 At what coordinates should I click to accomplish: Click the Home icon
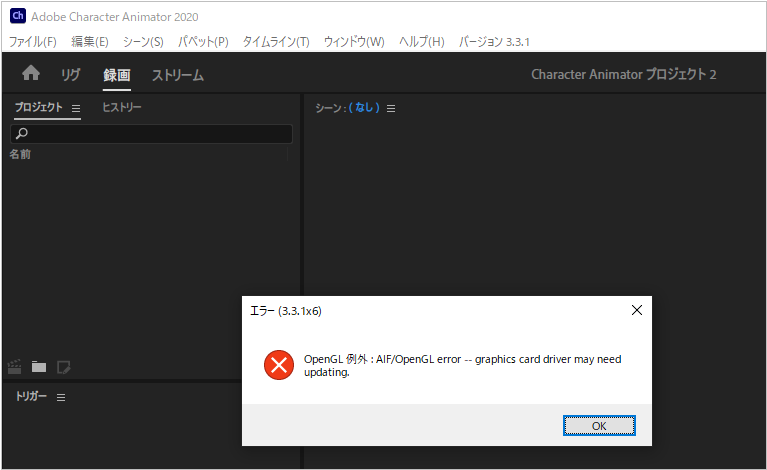click(31, 73)
